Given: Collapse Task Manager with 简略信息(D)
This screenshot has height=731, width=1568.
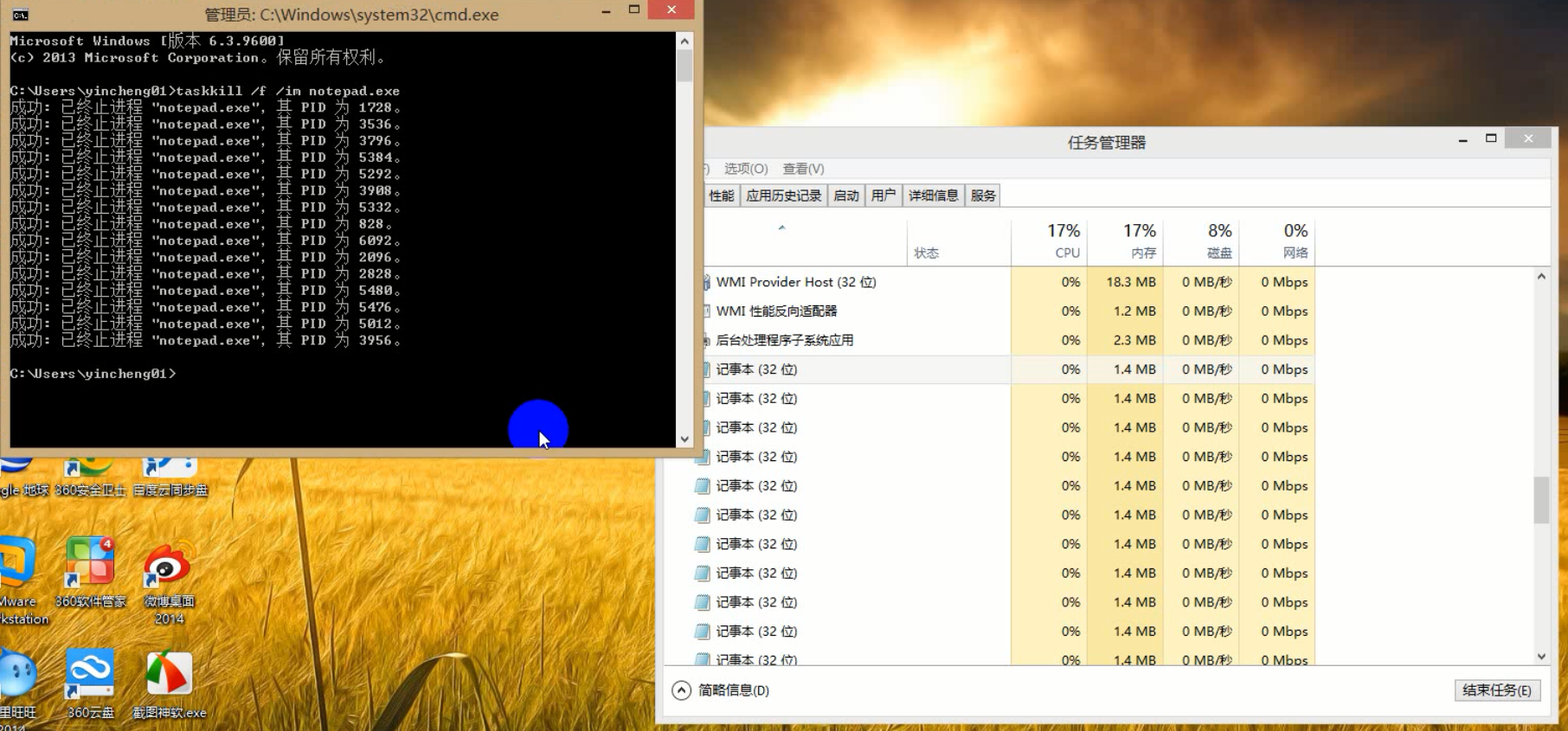Looking at the screenshot, I should click(x=721, y=690).
